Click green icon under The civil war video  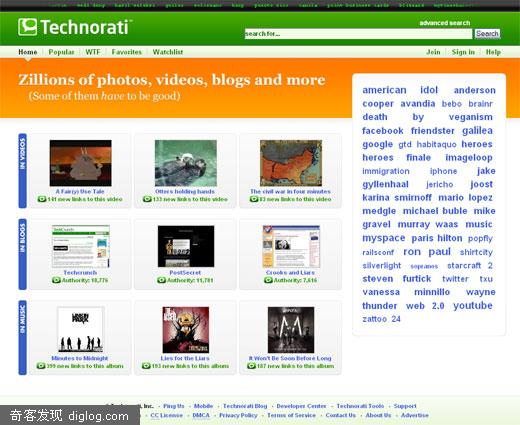(x=254, y=199)
